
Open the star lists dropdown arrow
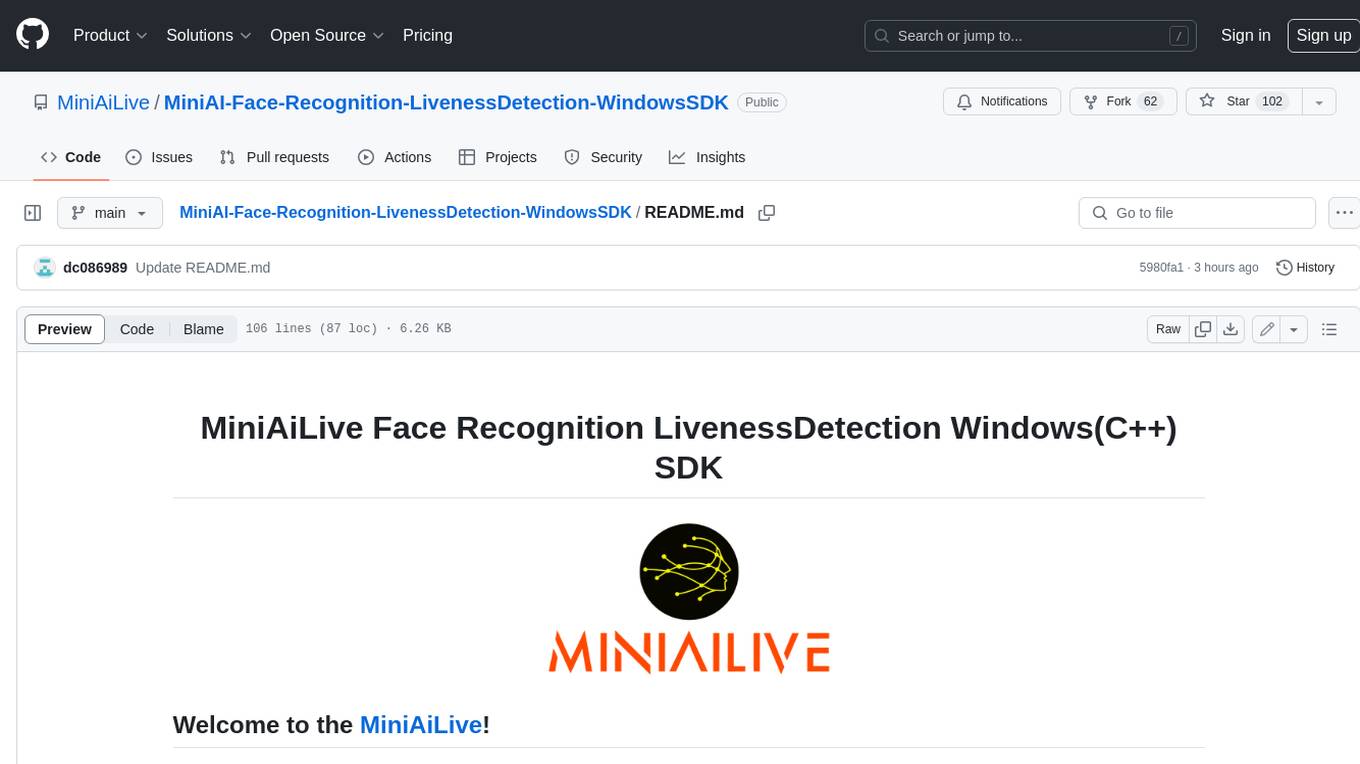[1319, 101]
